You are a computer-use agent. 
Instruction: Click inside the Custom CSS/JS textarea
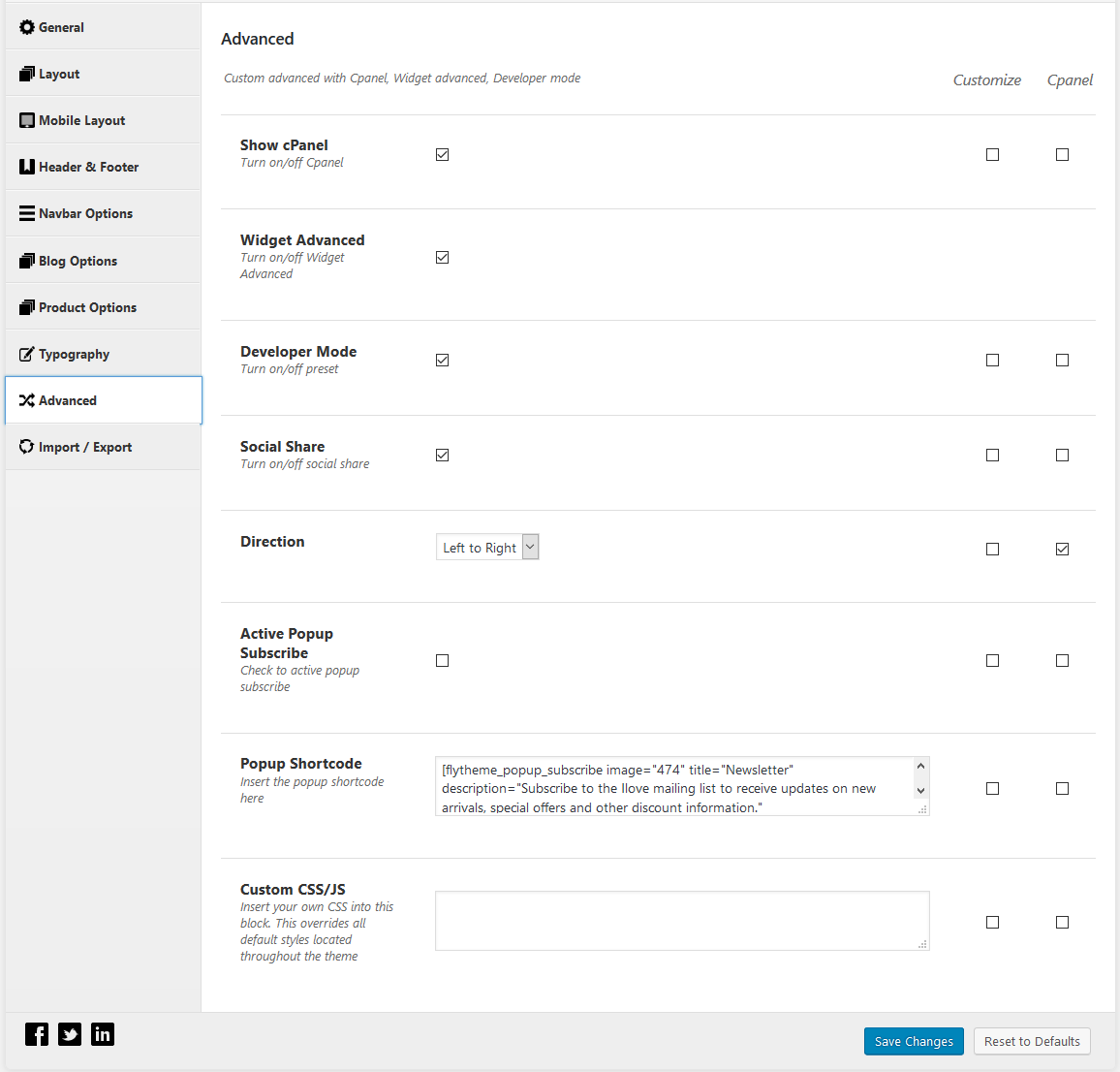pos(682,921)
